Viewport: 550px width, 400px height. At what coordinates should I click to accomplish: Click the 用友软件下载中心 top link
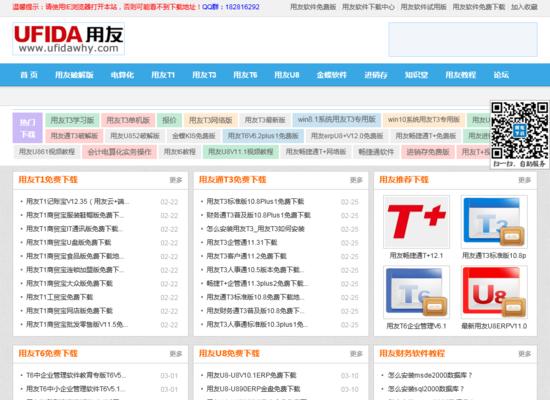368,7
